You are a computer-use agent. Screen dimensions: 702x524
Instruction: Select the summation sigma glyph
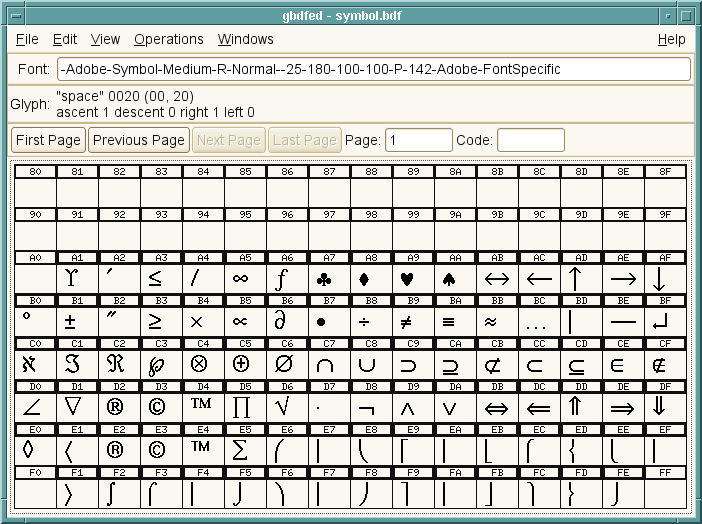click(x=239, y=450)
